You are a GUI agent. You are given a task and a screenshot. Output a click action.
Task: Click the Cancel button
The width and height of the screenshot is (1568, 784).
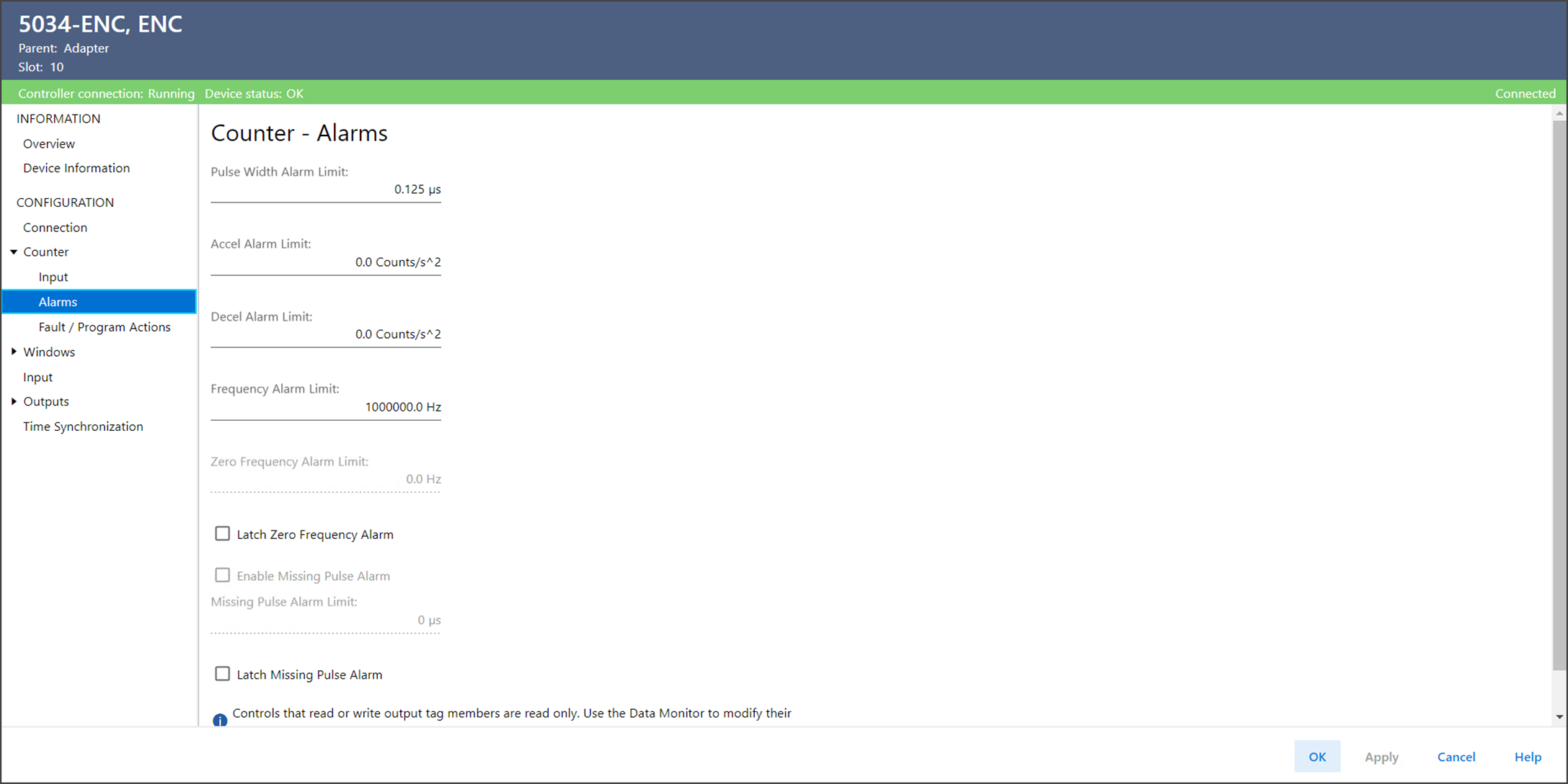point(1456,757)
